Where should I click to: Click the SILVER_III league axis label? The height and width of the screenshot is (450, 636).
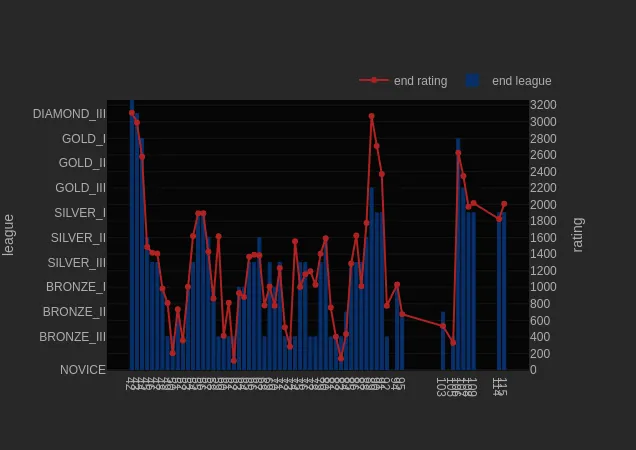(x=77, y=263)
